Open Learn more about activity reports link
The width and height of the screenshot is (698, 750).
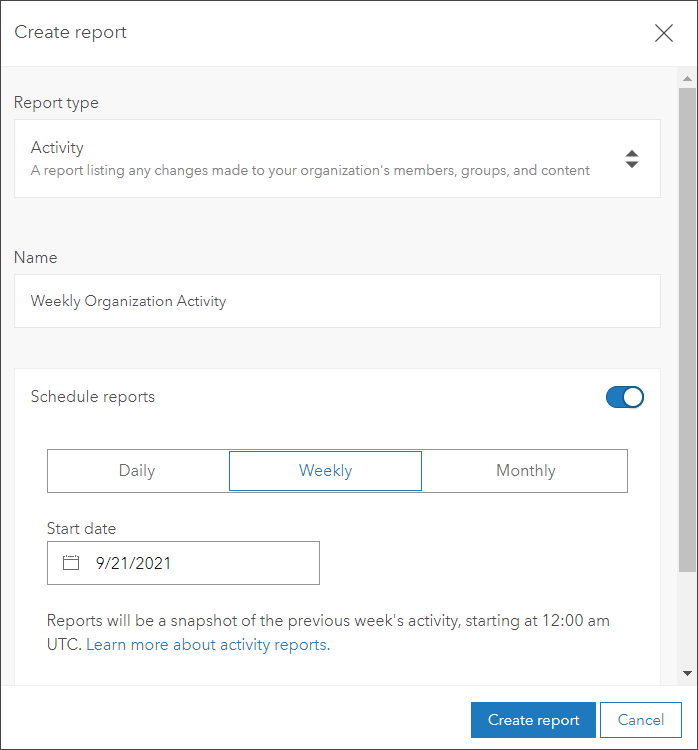[208, 644]
